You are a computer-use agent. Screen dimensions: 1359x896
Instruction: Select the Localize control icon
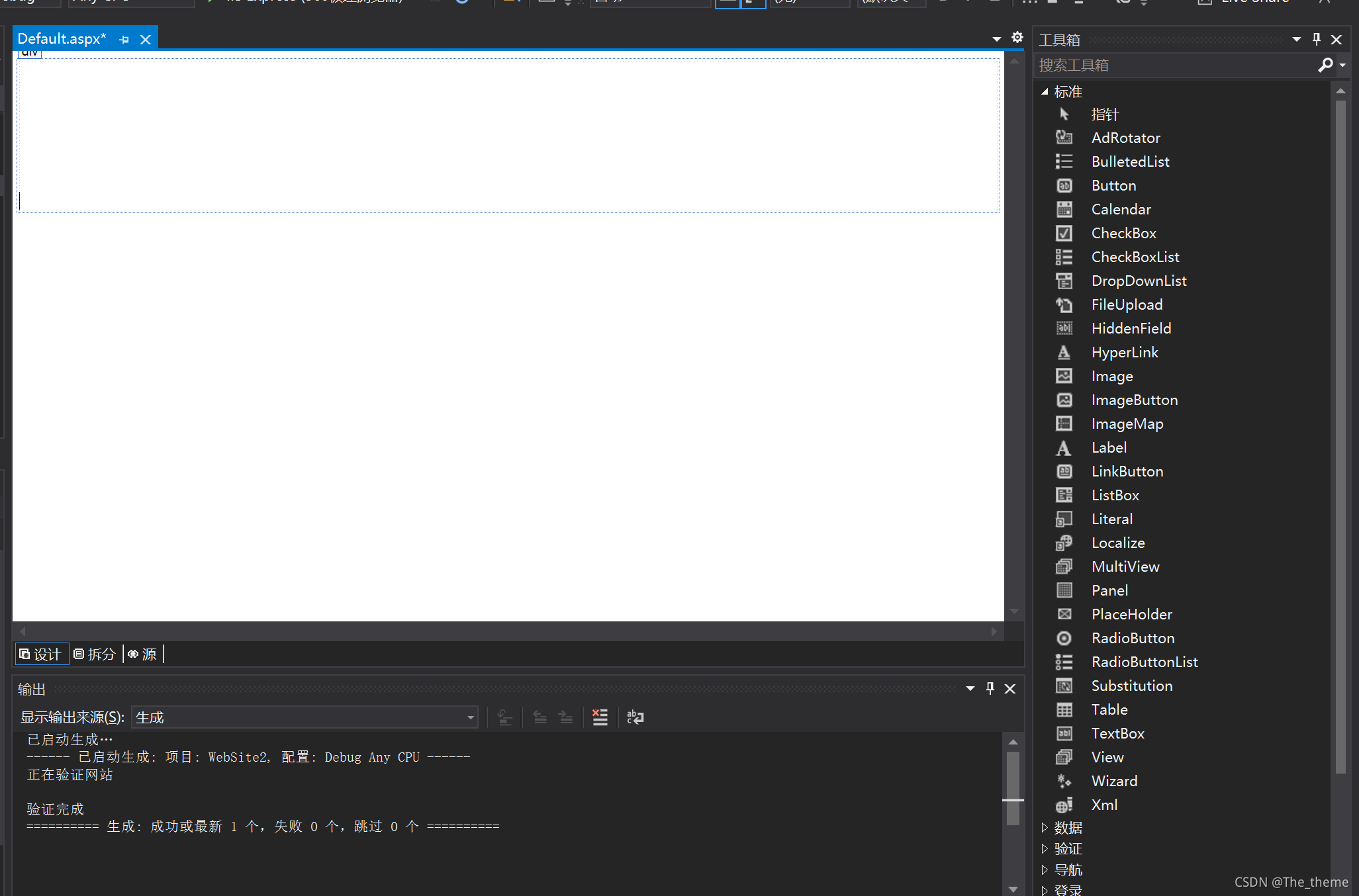(1063, 542)
